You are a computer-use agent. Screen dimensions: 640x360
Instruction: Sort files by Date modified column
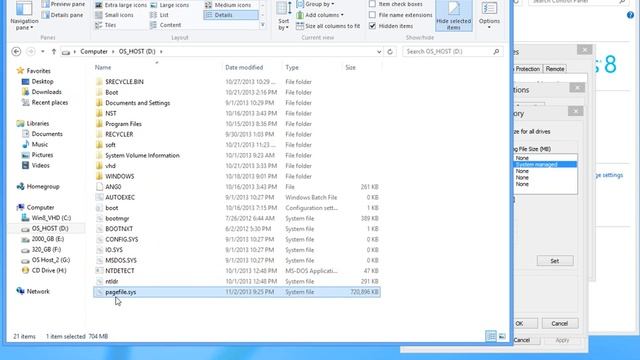[244, 67]
